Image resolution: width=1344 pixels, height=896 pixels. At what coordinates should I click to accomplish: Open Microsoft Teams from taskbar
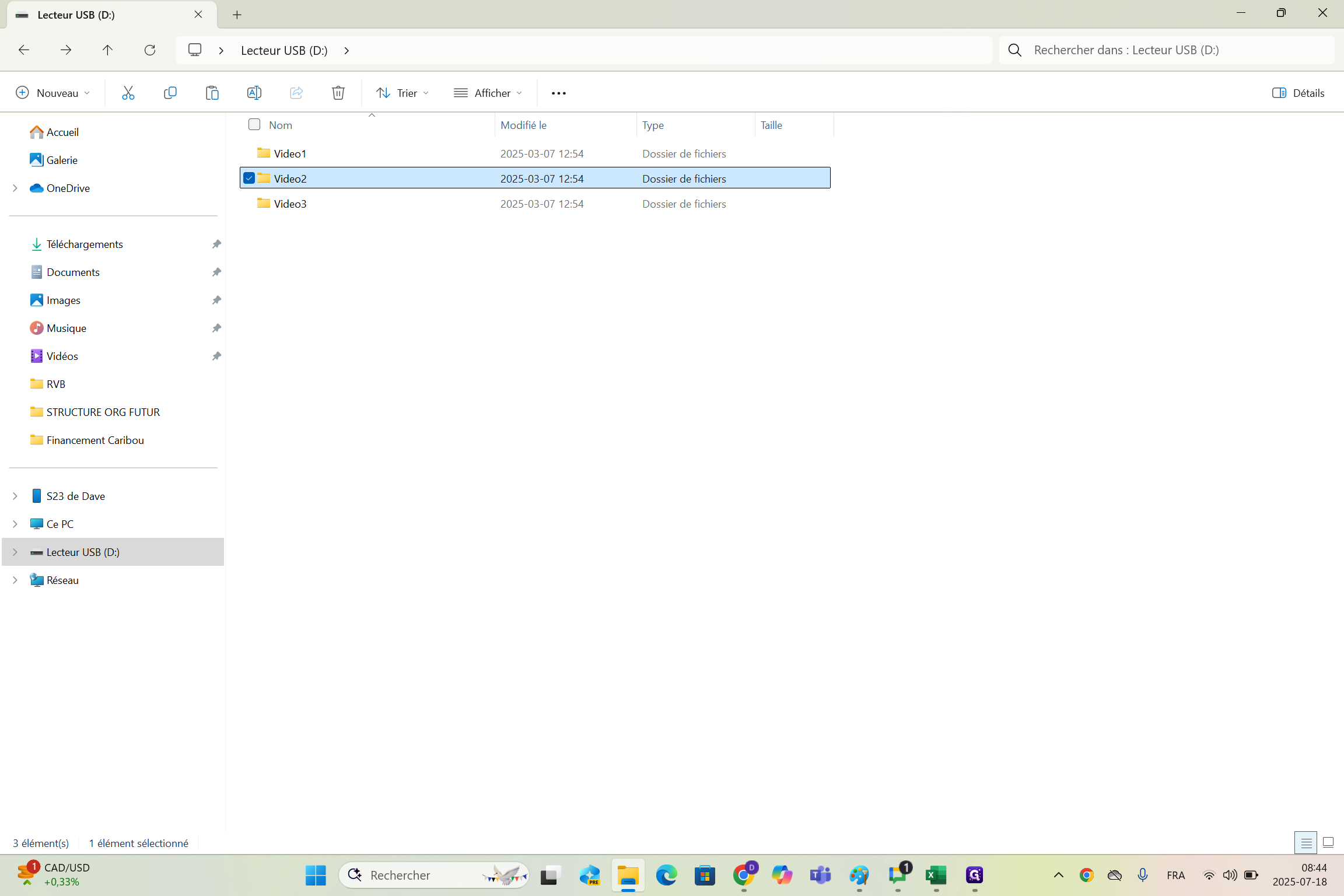(820, 875)
